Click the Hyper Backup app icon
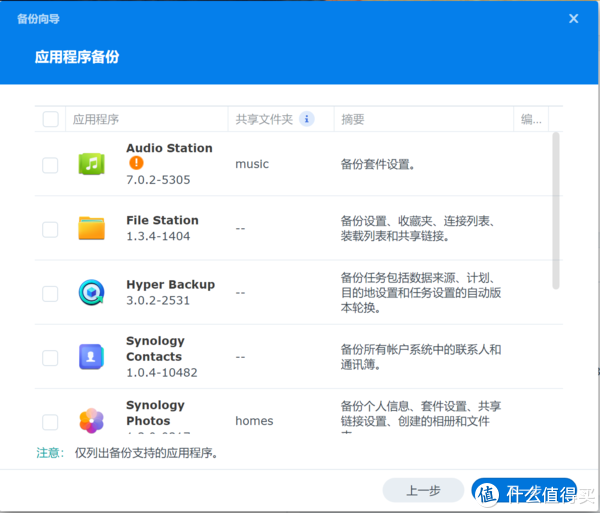The height and width of the screenshot is (513, 600). [91, 292]
